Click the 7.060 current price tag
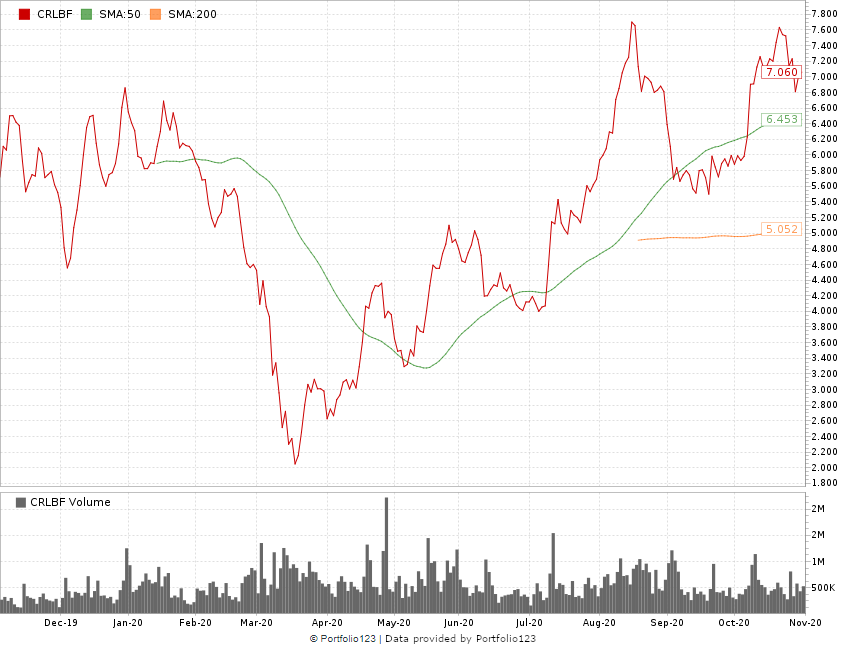Image resolution: width=845 pixels, height=650 pixels. tap(781, 72)
